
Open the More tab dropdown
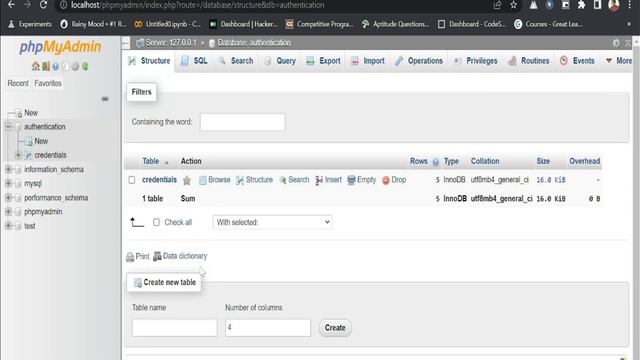tap(619, 61)
